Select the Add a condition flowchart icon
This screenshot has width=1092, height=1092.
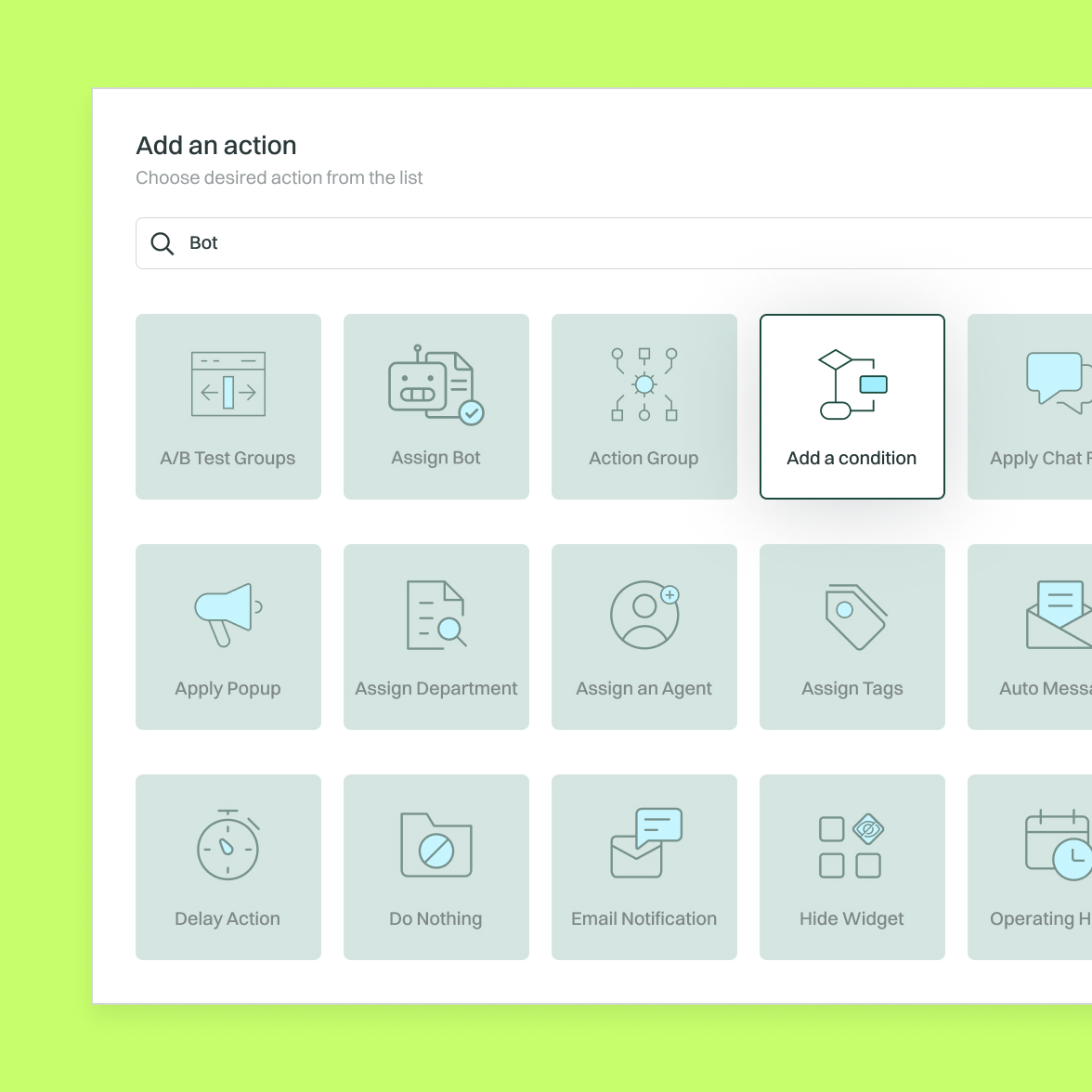tap(852, 384)
